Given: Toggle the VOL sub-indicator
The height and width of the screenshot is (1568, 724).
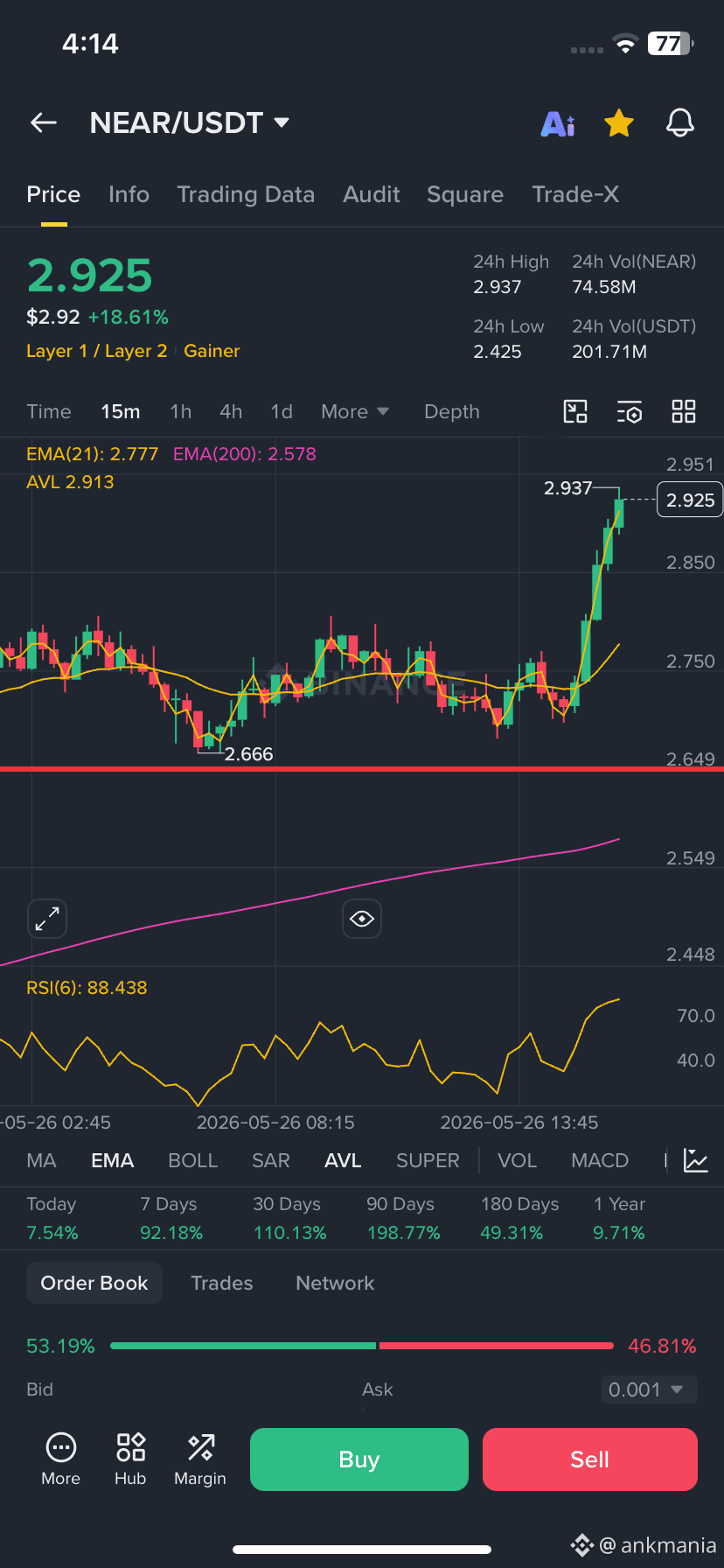Looking at the screenshot, I should [x=517, y=1160].
